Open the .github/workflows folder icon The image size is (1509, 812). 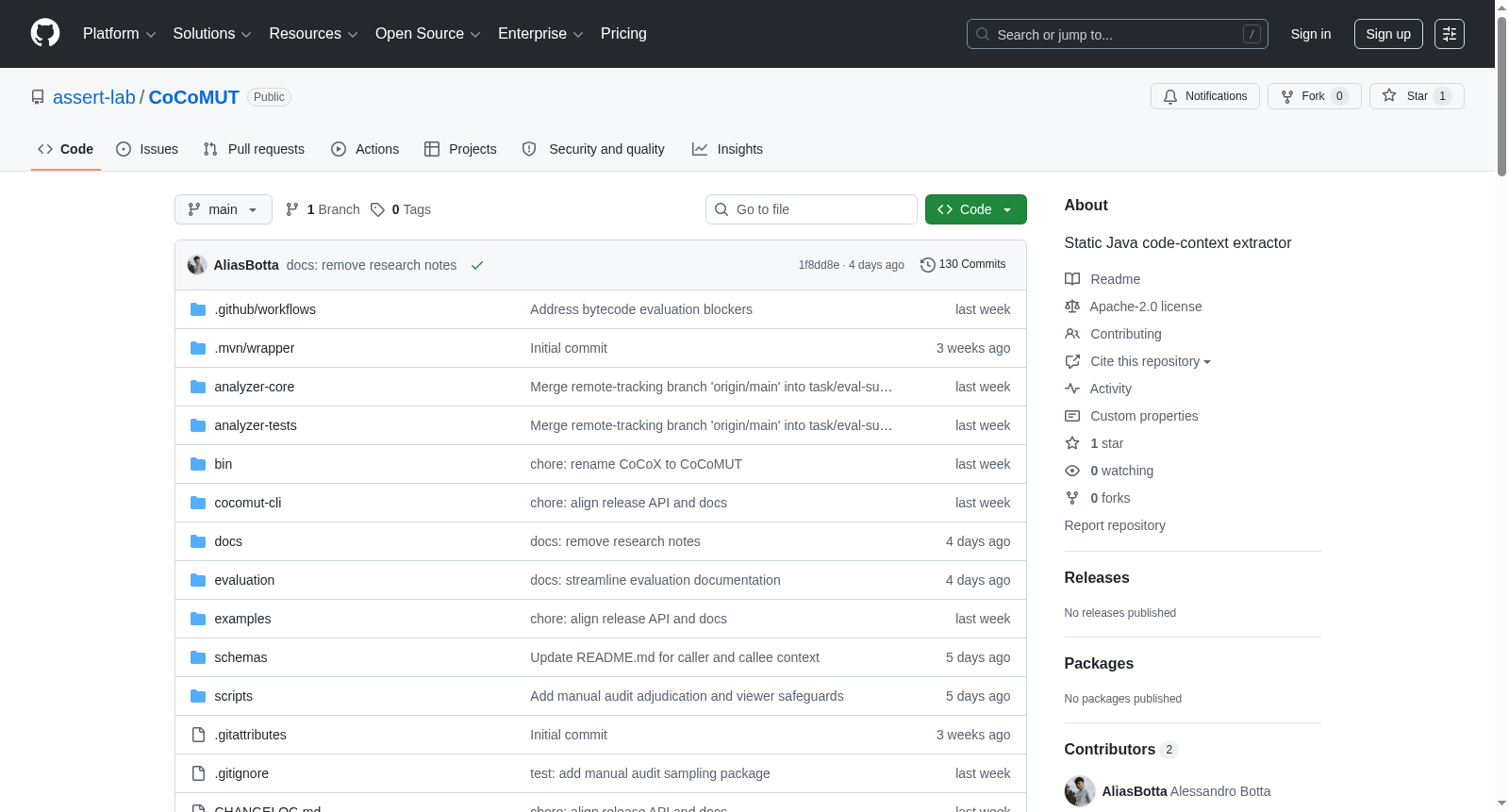[x=198, y=309]
